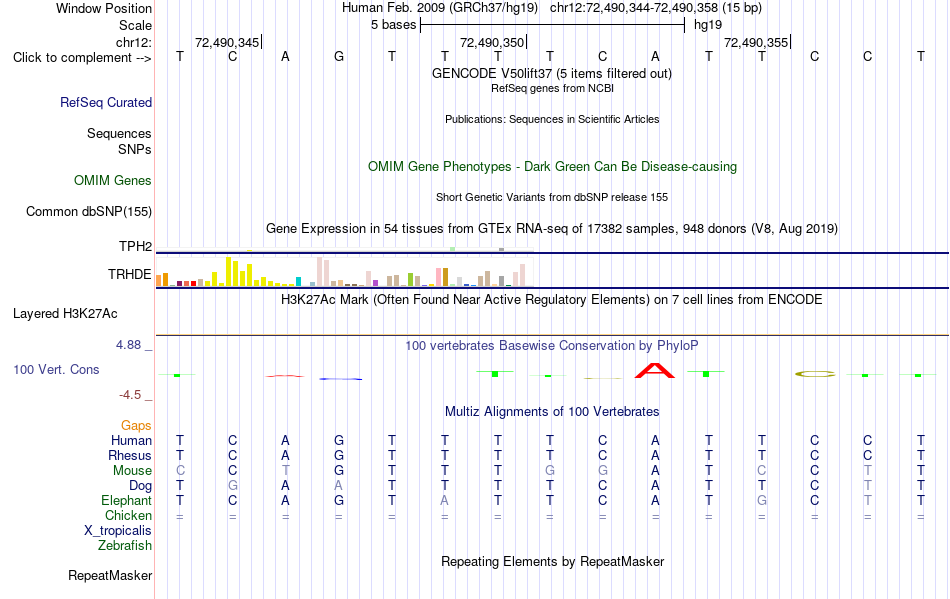This screenshot has width=950, height=599.
Task: Click the OMIM Gene Phenotypes track title
Action: click(553, 167)
